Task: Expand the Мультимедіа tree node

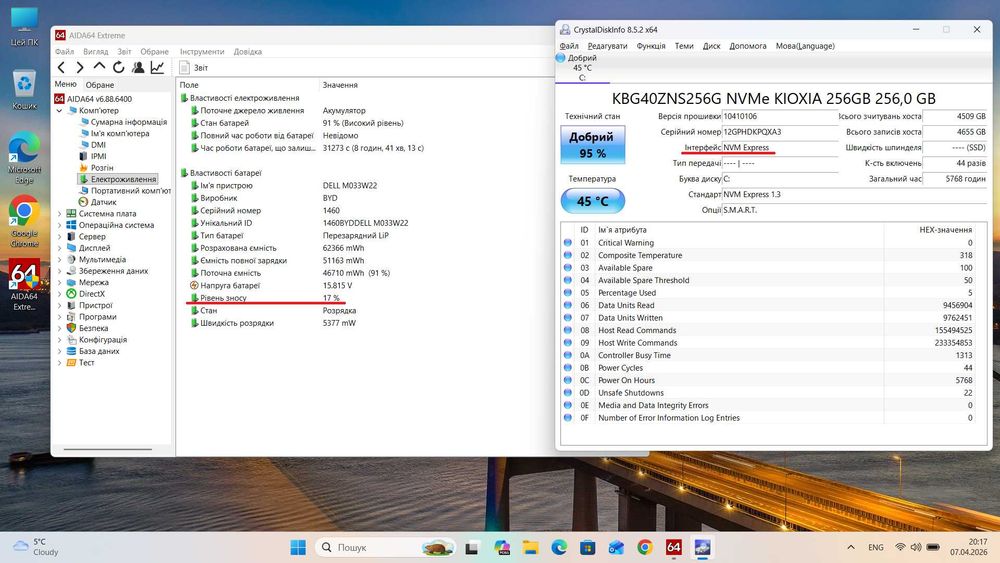Action: coord(59,260)
